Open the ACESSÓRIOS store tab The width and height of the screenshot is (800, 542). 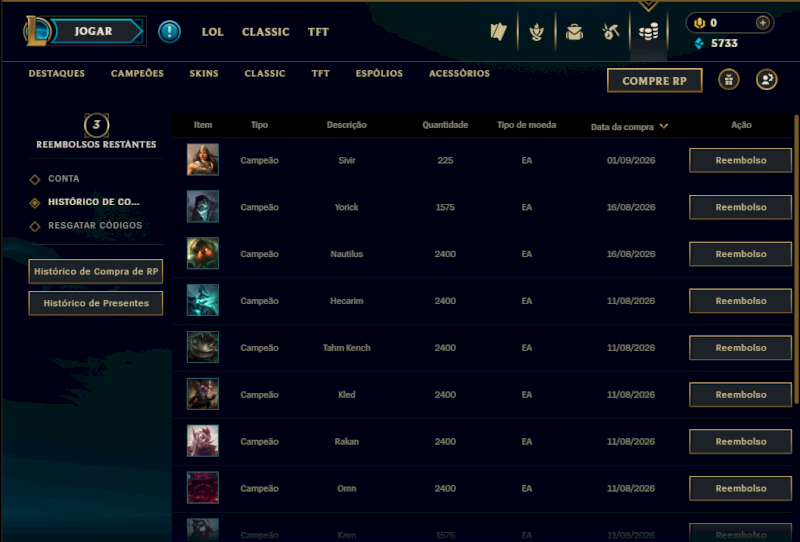[459, 73]
